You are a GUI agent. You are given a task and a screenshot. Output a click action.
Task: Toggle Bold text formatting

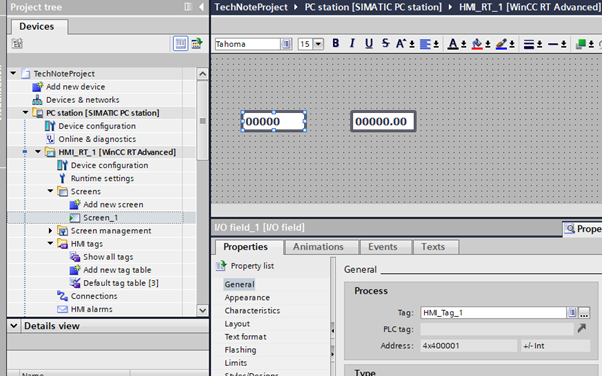(336, 43)
